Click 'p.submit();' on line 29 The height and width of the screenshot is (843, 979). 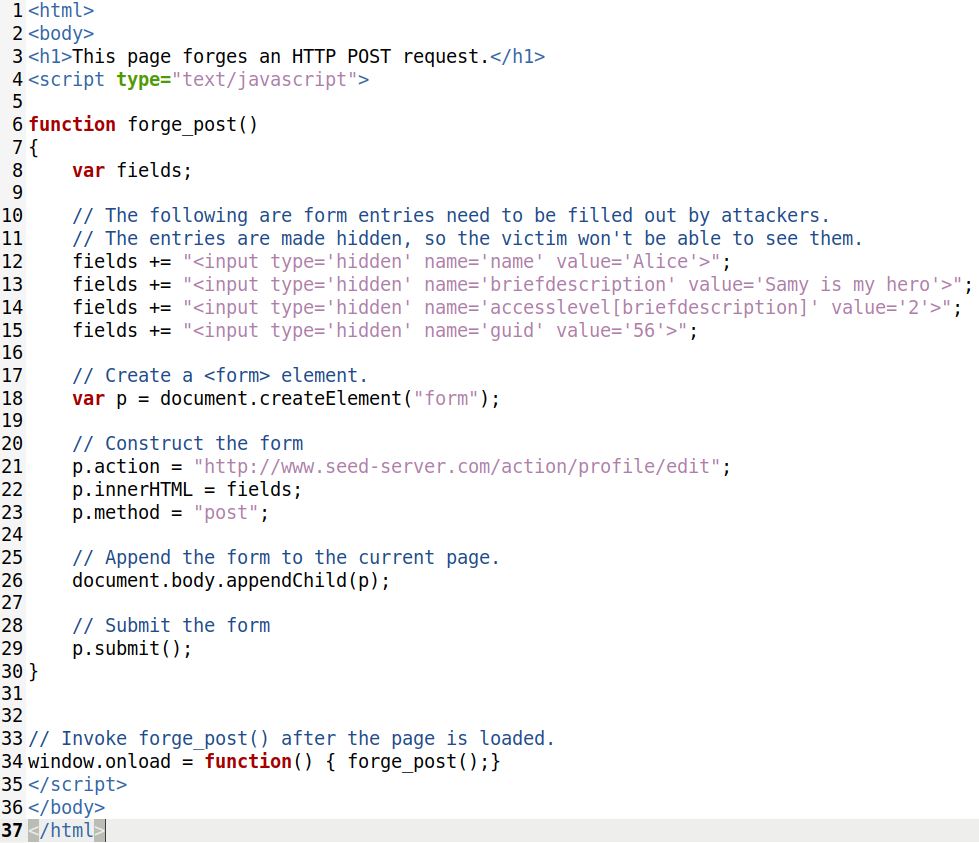[x=132, y=648]
